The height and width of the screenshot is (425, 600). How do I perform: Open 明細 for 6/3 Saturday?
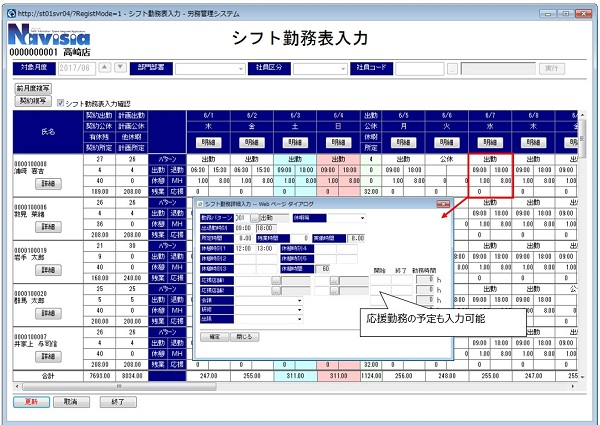coord(295,143)
